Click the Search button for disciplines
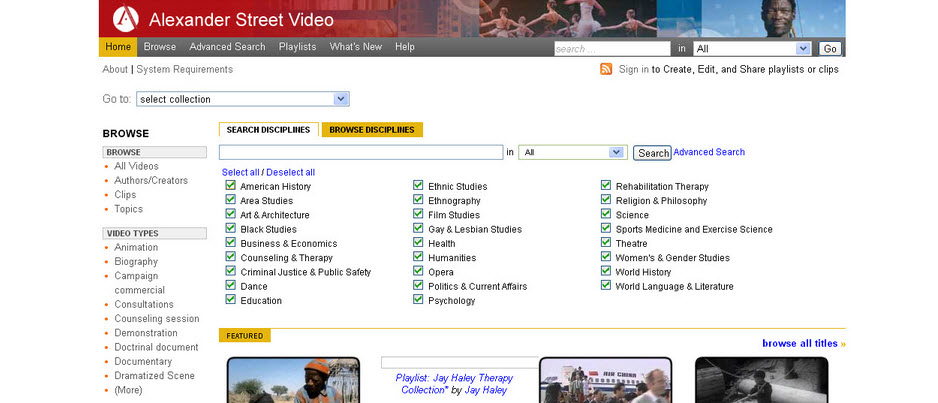 [x=653, y=153]
